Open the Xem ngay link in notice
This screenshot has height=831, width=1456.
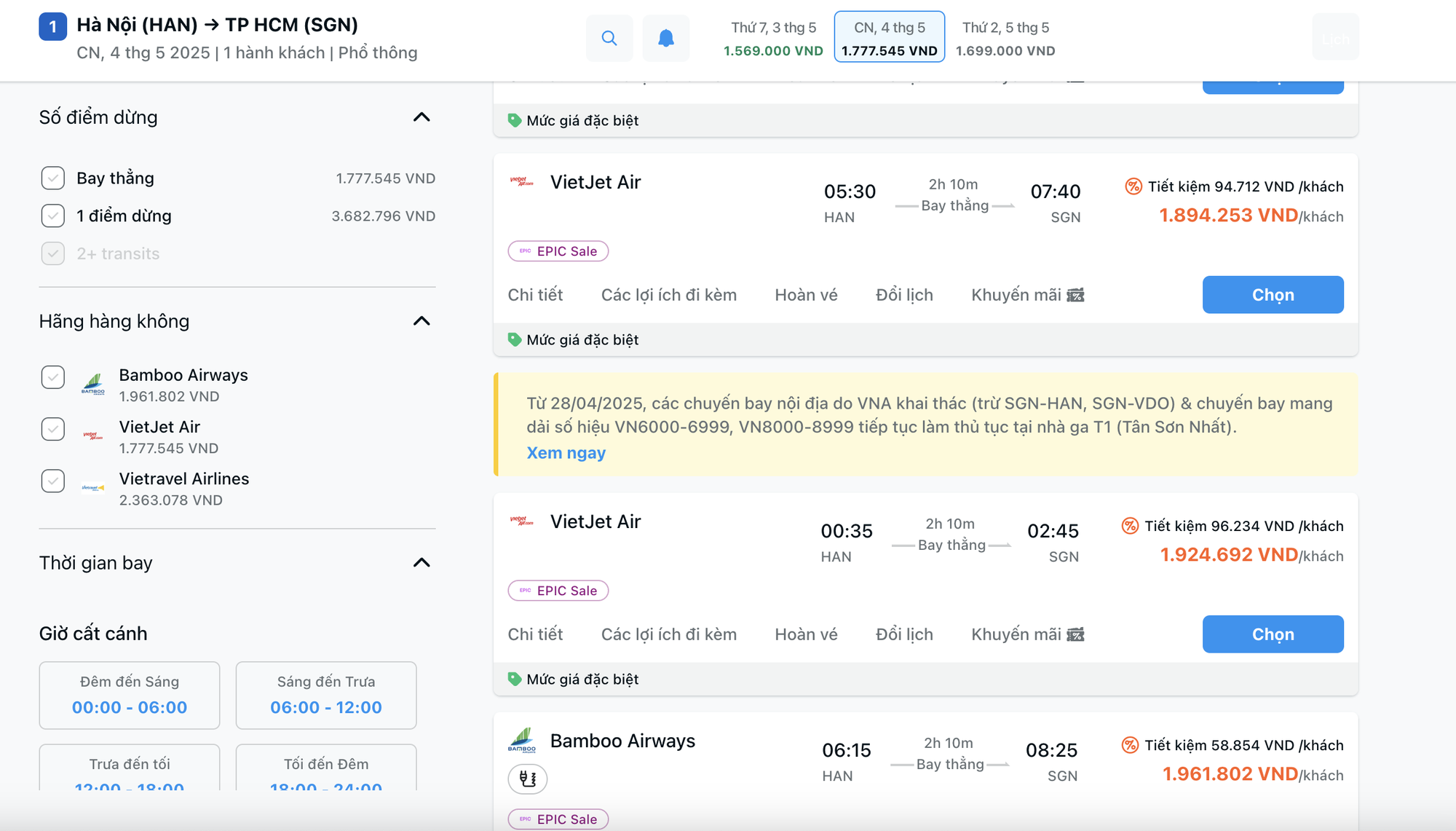(x=566, y=453)
